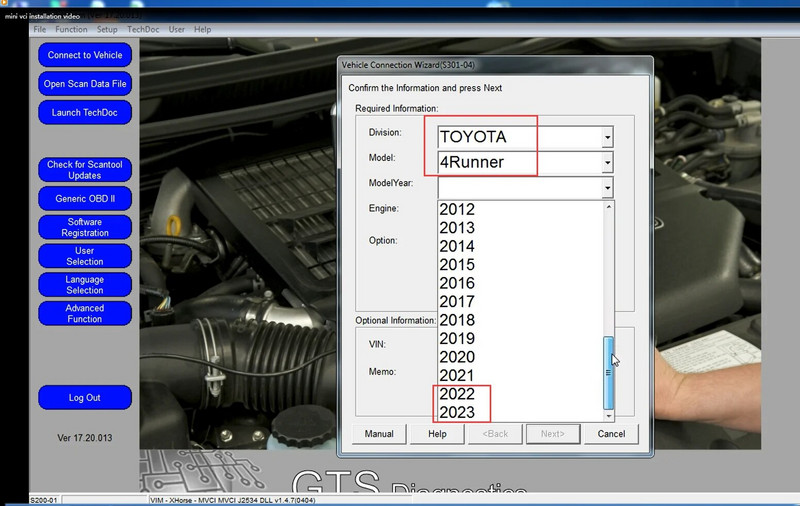This screenshot has width=800, height=506.
Task: Choose model year 2015
Action: pos(520,264)
